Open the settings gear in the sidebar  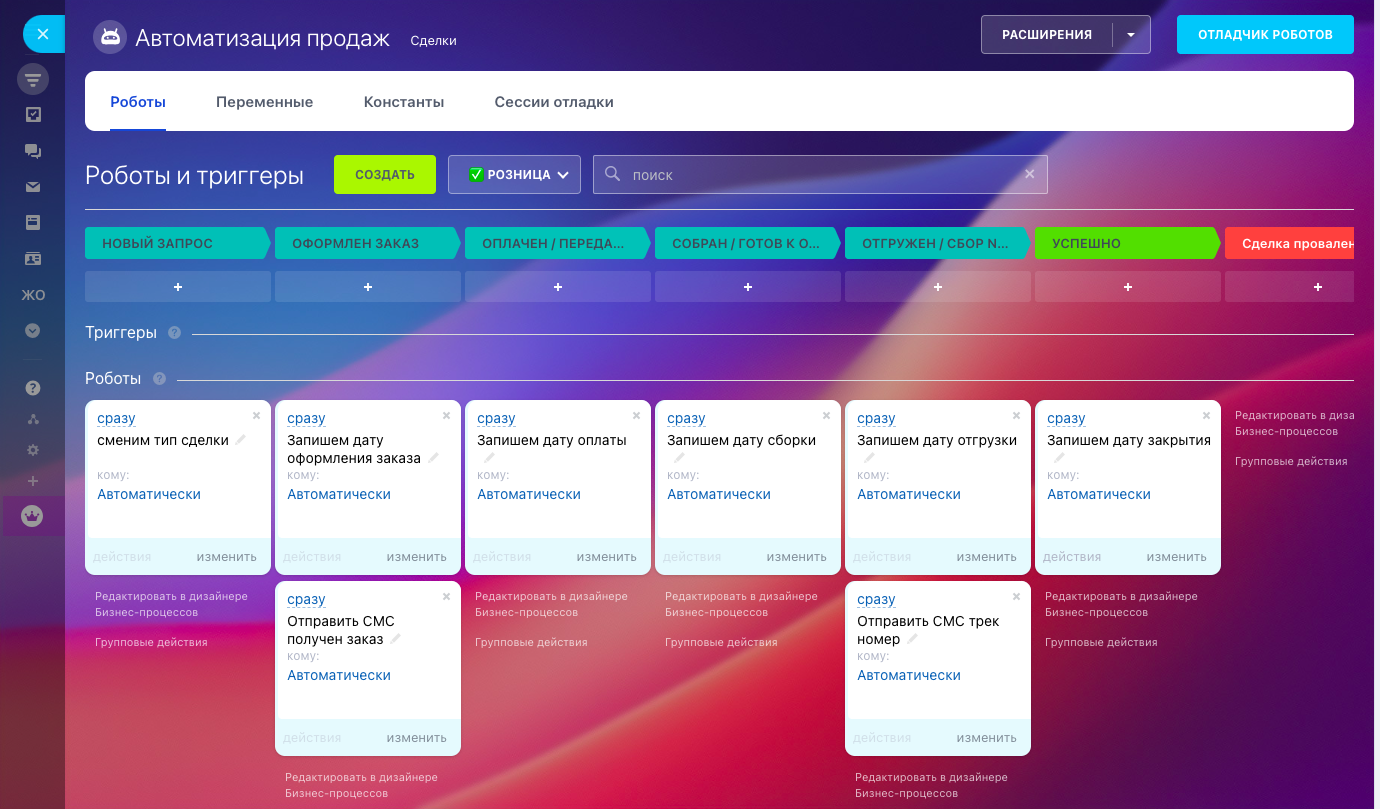(x=33, y=450)
